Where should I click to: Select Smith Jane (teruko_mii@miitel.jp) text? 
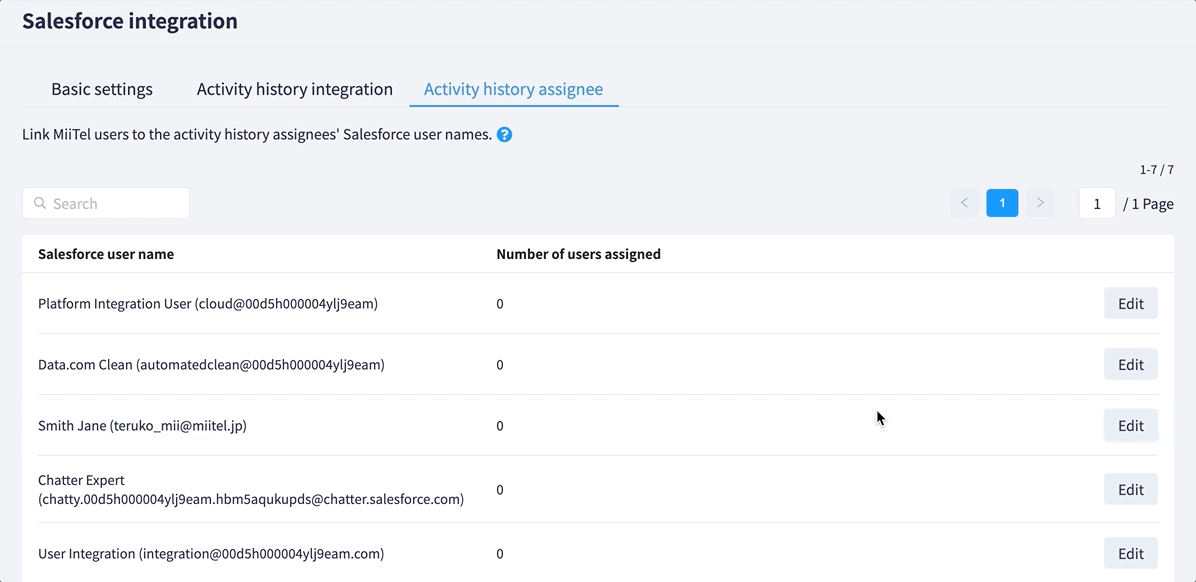point(143,426)
